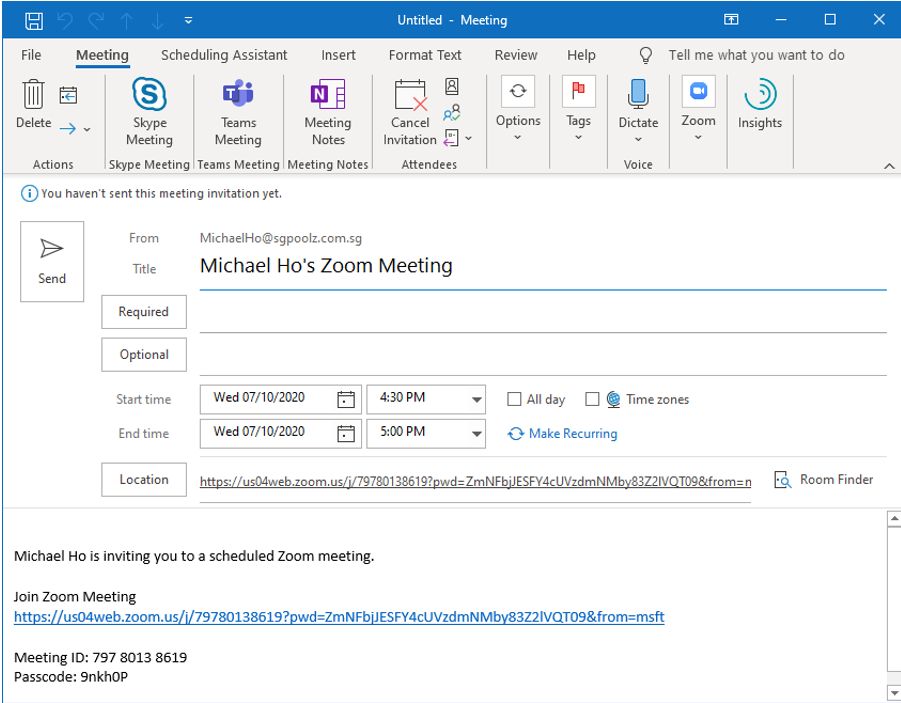901x703 pixels.
Task: Click the Redo arrow in quick access toolbar
Action: [95, 21]
